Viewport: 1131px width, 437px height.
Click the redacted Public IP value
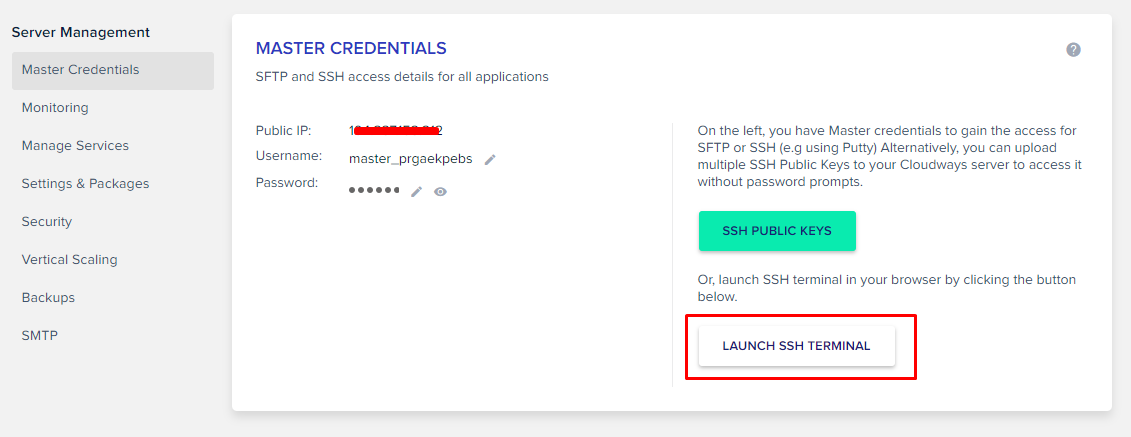(396, 130)
